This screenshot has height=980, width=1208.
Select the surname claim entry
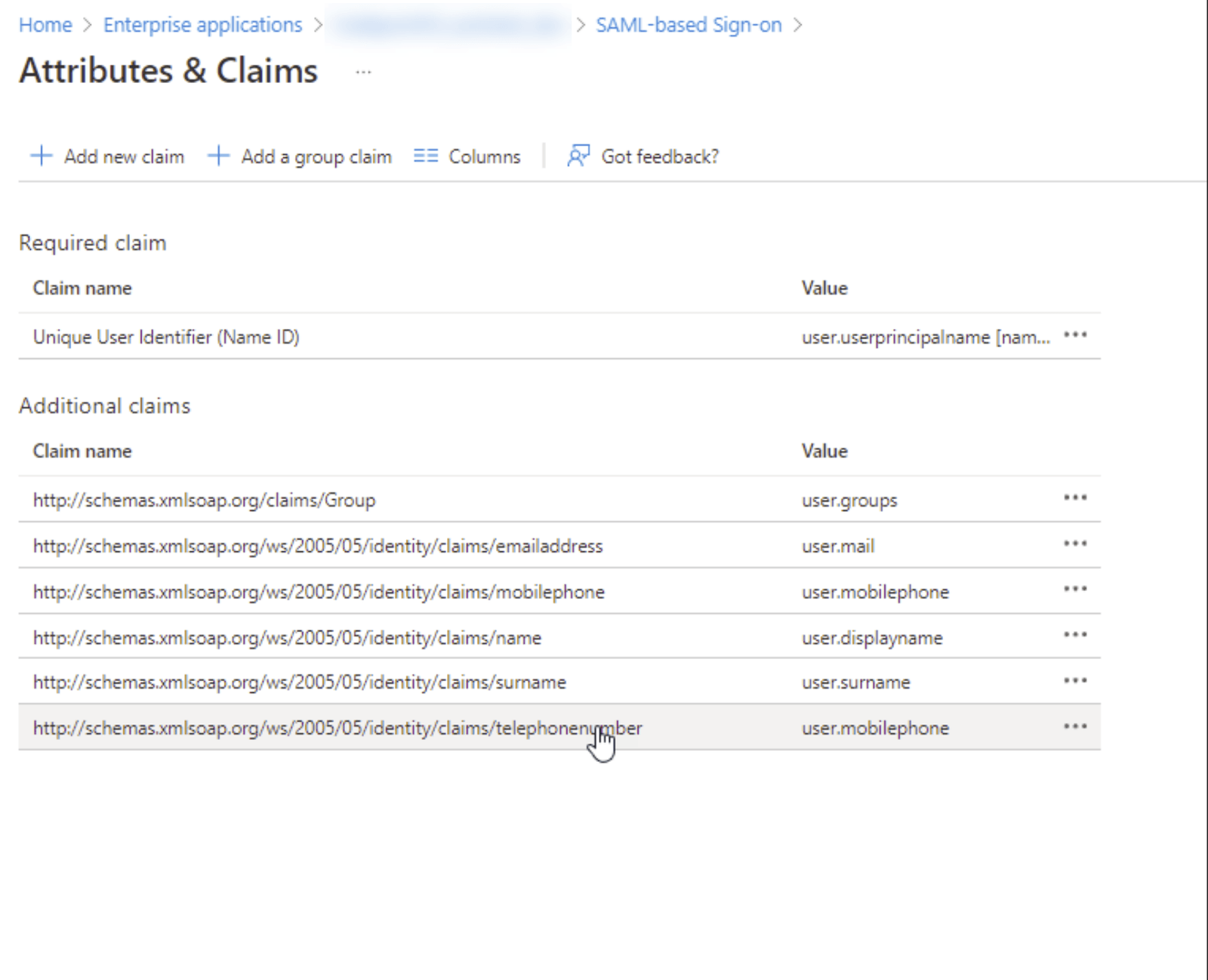point(299,682)
